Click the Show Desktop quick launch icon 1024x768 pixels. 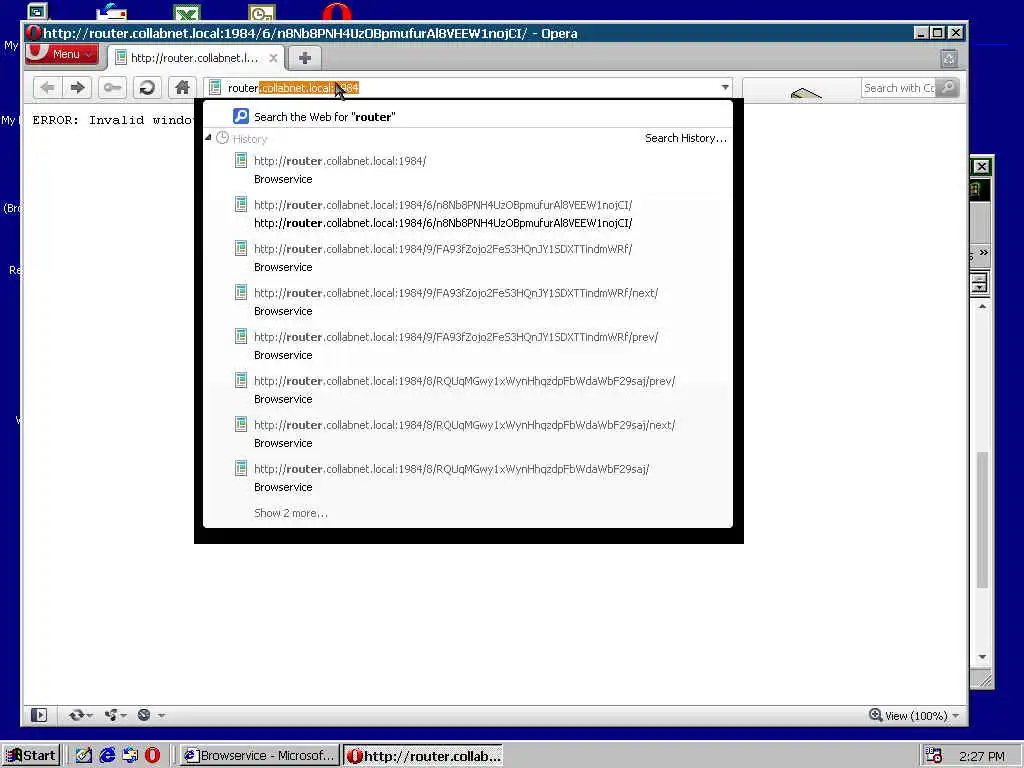[x=84, y=756]
